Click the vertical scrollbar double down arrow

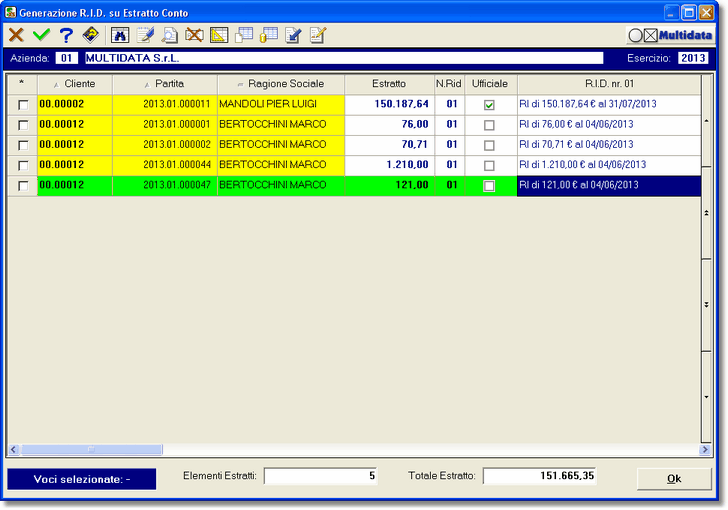[x=706, y=305]
